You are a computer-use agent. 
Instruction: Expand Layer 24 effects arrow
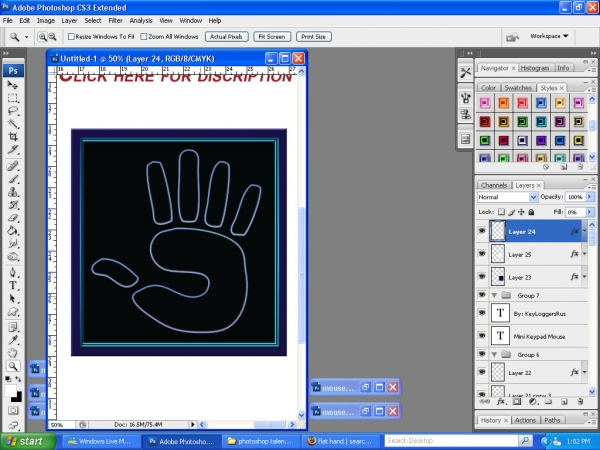tap(584, 231)
